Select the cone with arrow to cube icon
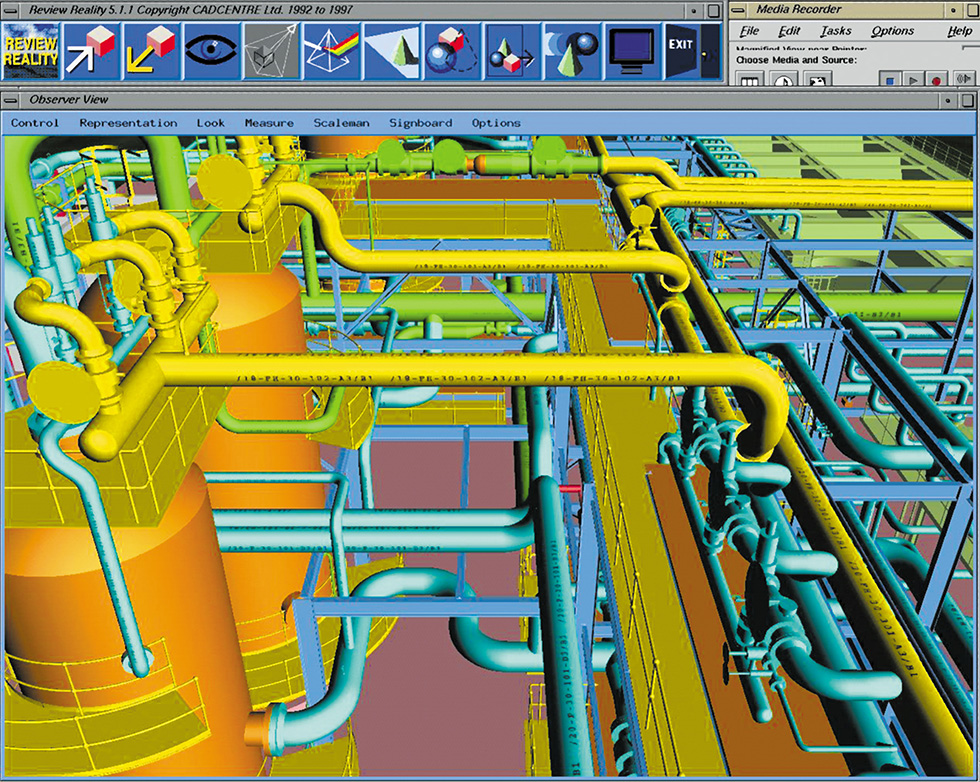The width and height of the screenshot is (980, 782). [x=511, y=50]
